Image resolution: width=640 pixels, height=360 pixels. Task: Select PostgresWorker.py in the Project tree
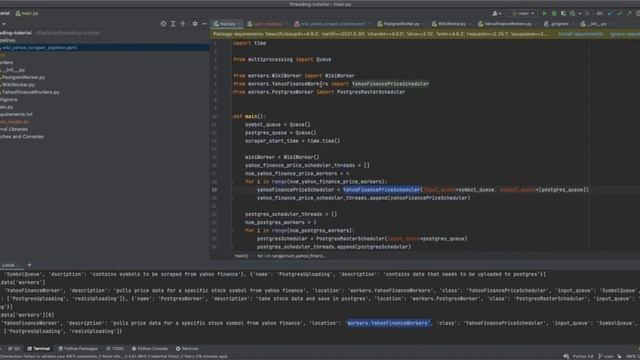pyautogui.click(x=23, y=78)
